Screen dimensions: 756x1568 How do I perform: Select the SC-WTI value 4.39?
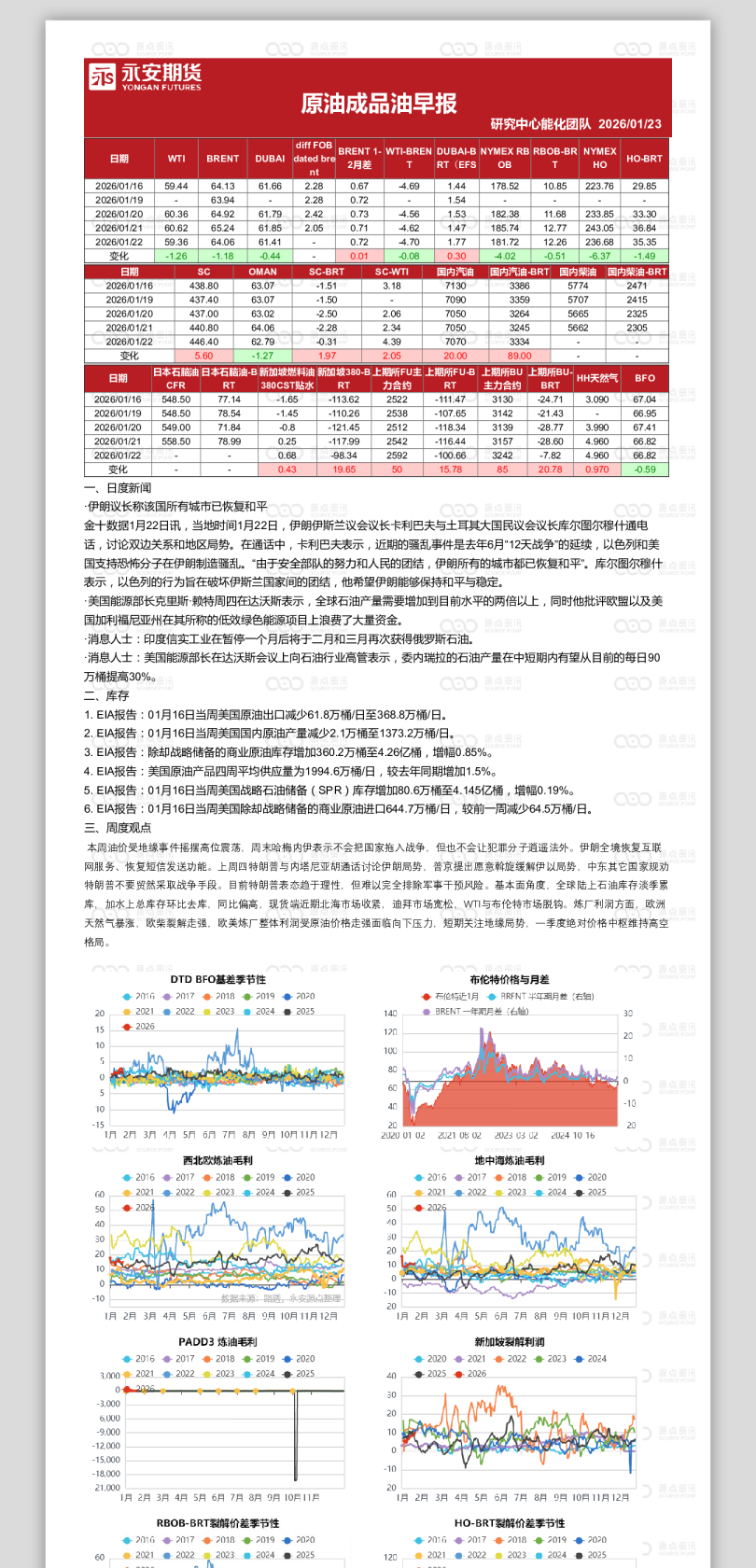coord(392,342)
